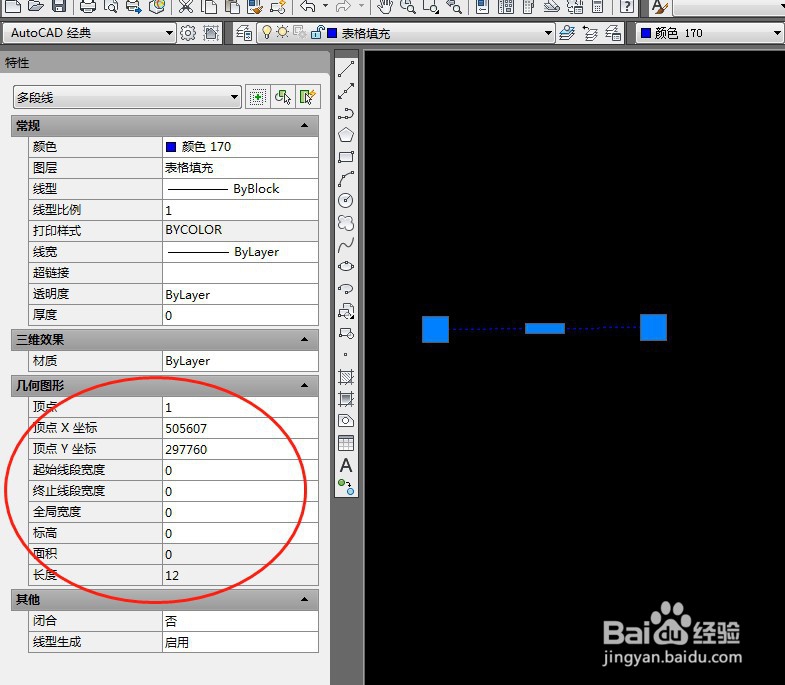
Task: Click the 线型生成 value 启用
Action: (x=240, y=642)
